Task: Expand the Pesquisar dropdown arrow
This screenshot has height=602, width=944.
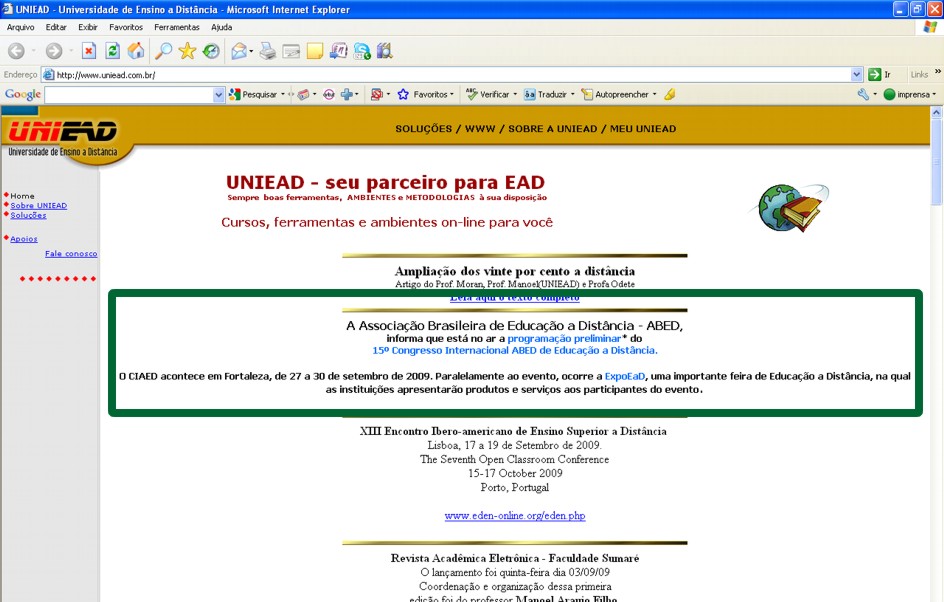Action: (x=283, y=95)
